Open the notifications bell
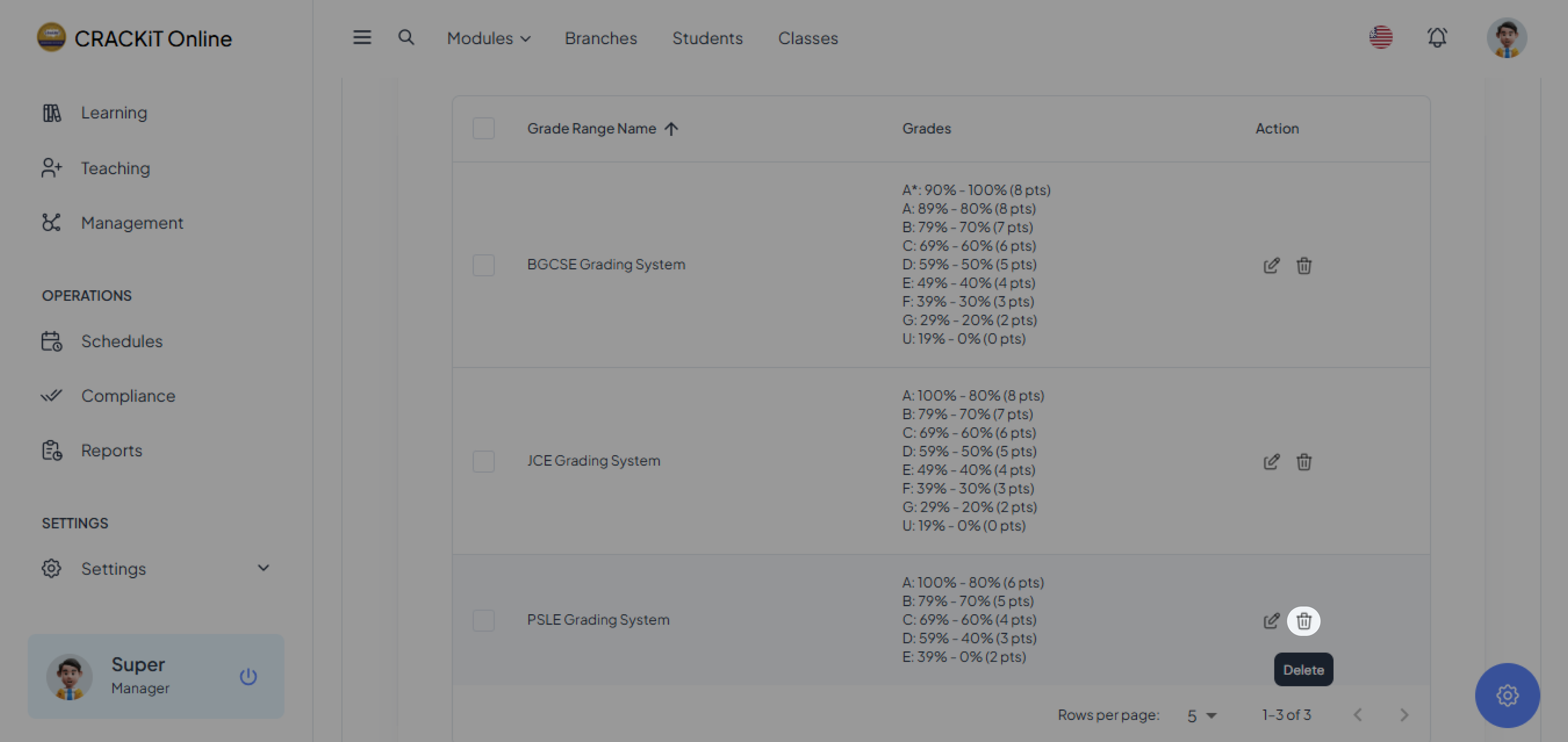Screen dimensions: 1568x742 coord(1437,38)
